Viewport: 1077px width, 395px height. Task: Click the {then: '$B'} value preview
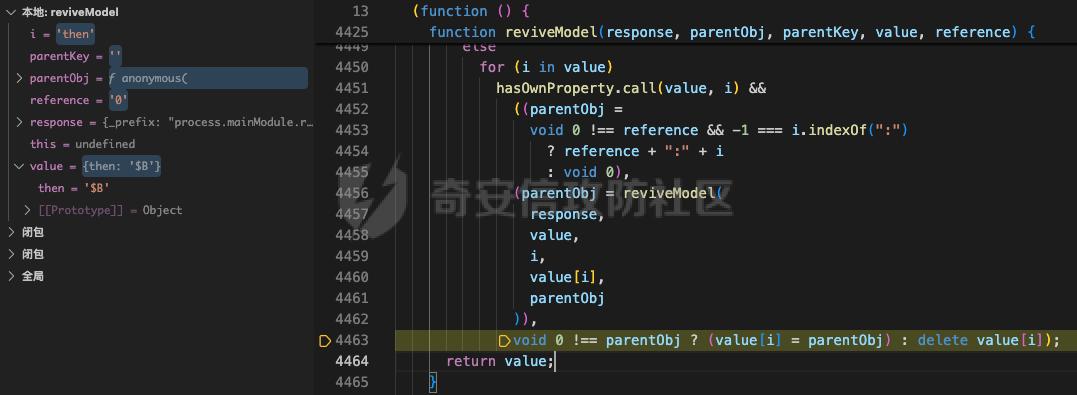[x=122, y=166]
